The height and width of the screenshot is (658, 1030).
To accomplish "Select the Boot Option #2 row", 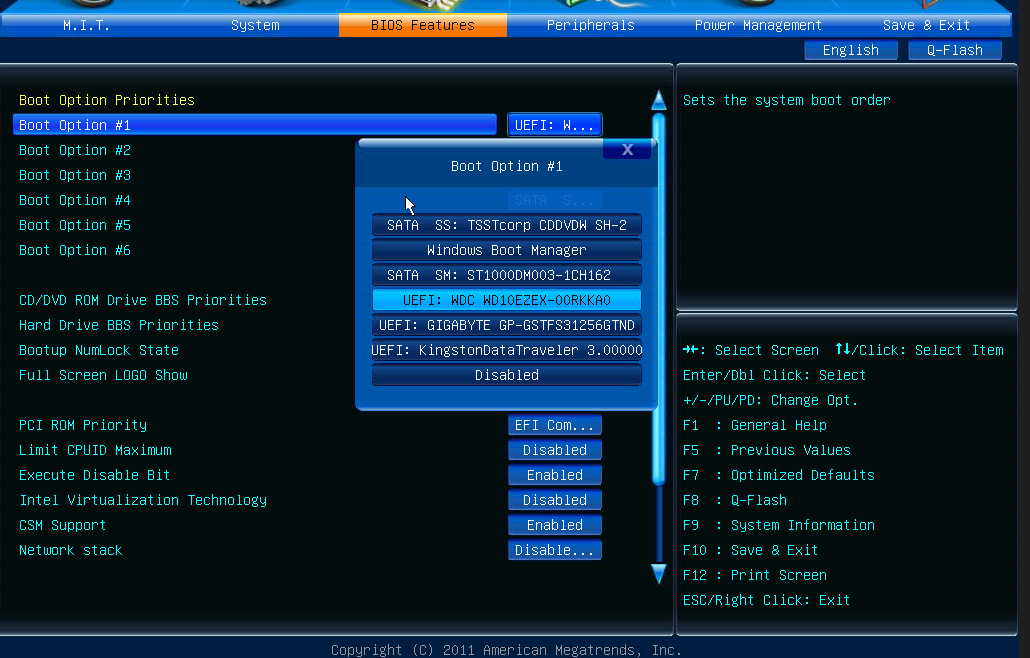I will tap(75, 150).
